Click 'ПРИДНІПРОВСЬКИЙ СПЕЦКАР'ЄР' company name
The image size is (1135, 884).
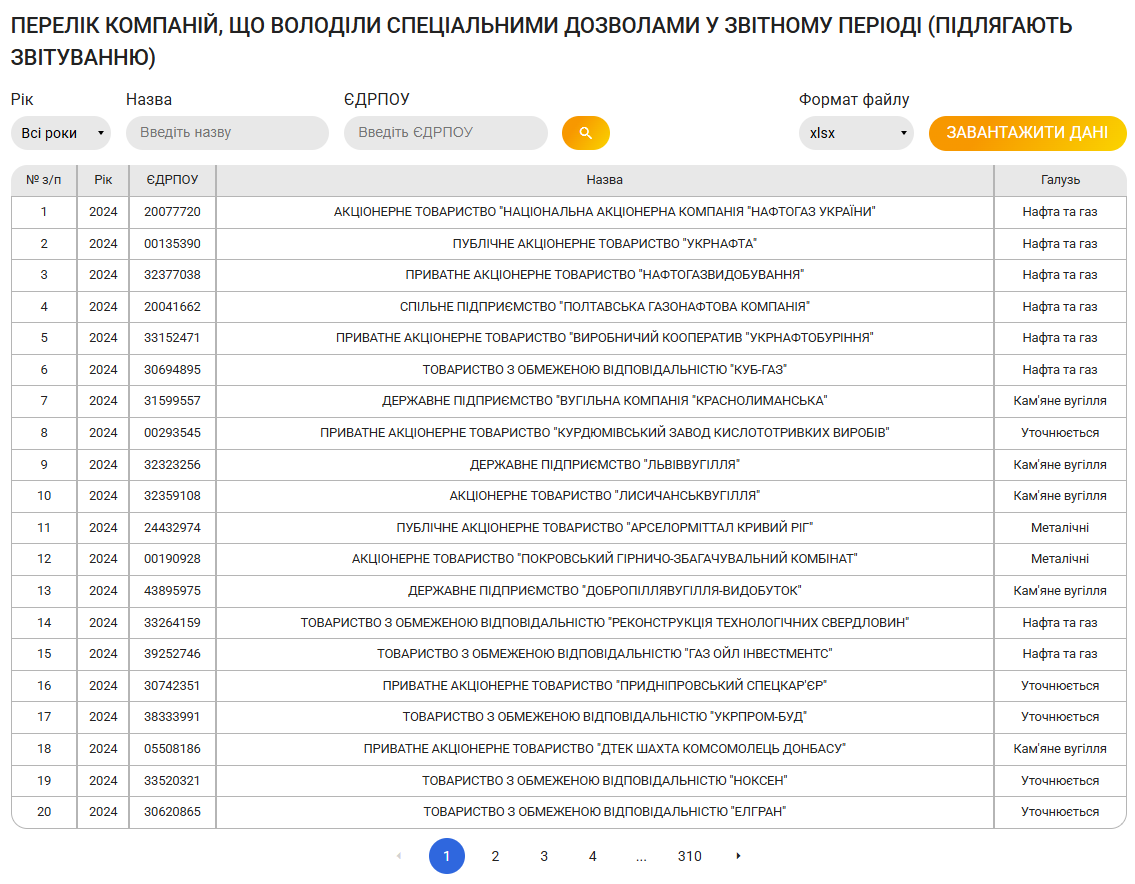[x=604, y=686]
